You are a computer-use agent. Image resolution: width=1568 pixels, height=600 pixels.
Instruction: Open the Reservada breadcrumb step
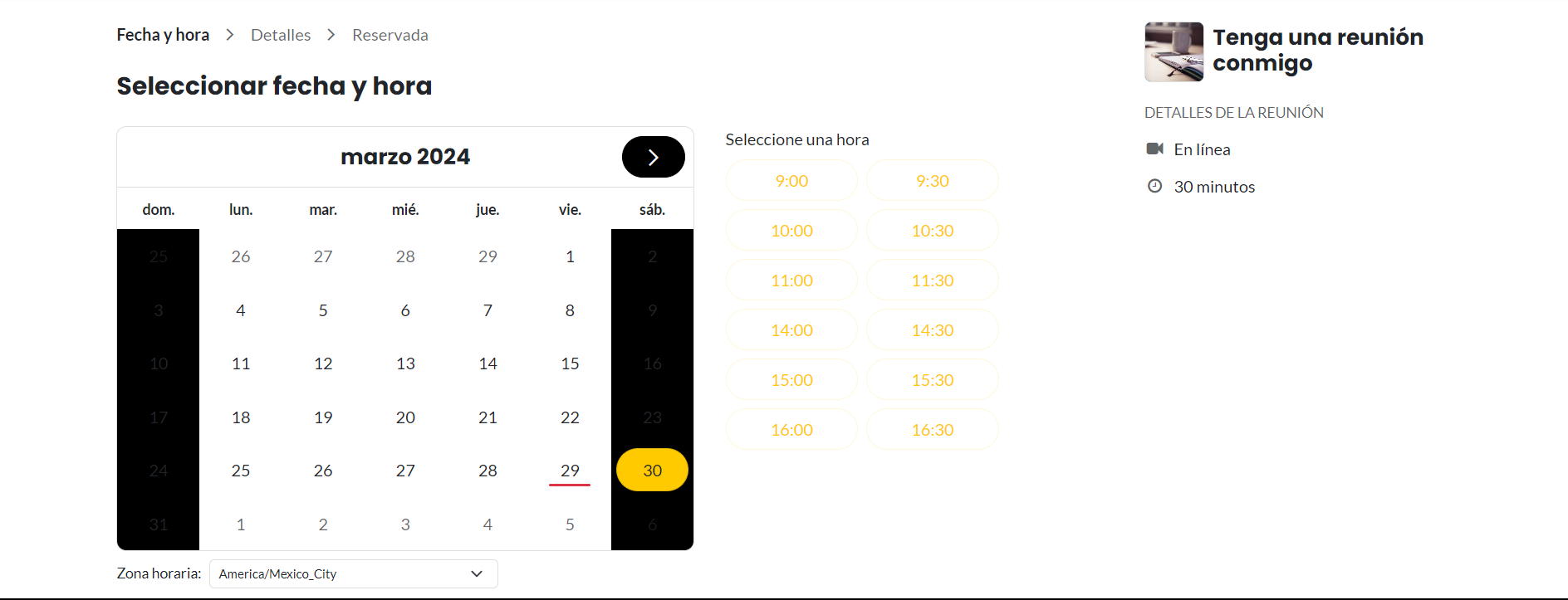click(390, 35)
